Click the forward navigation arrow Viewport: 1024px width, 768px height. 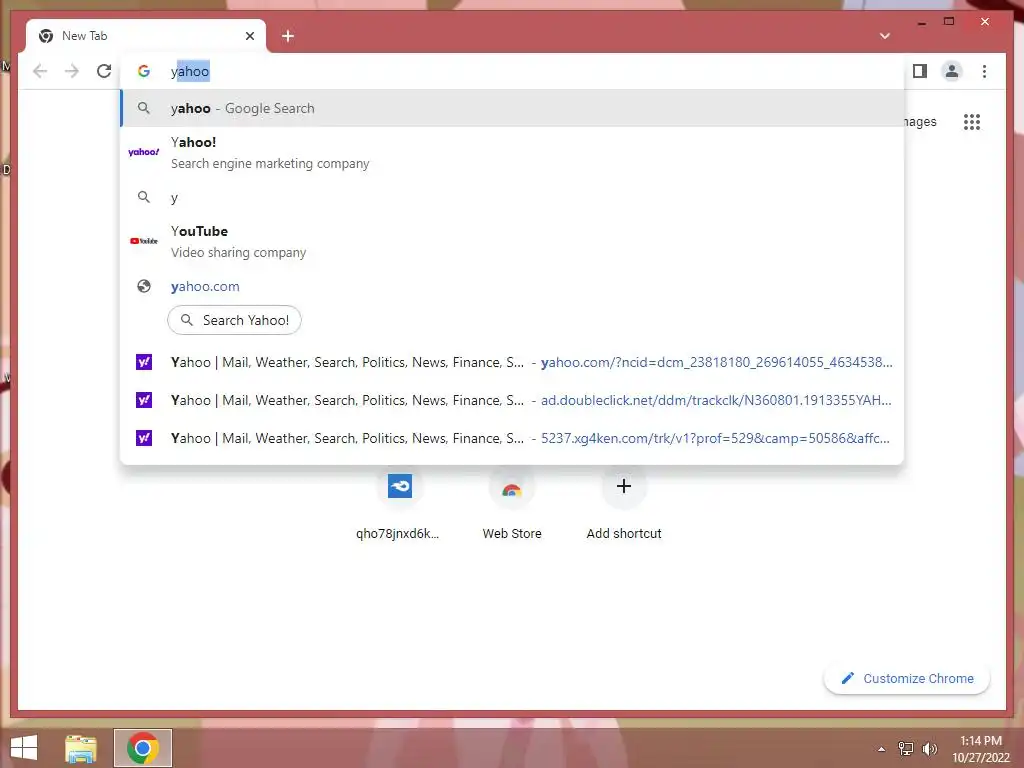coord(72,71)
